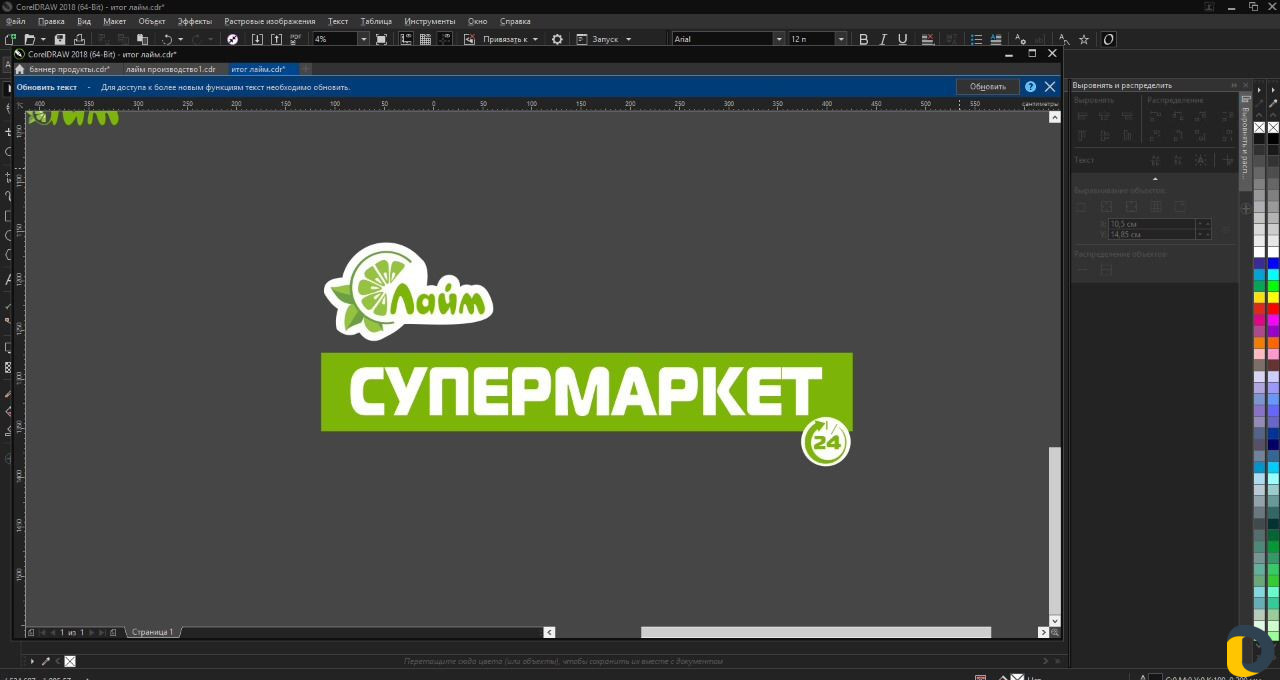Click the Import icon
Screen dimensions: 1280x680
[x=257, y=39]
